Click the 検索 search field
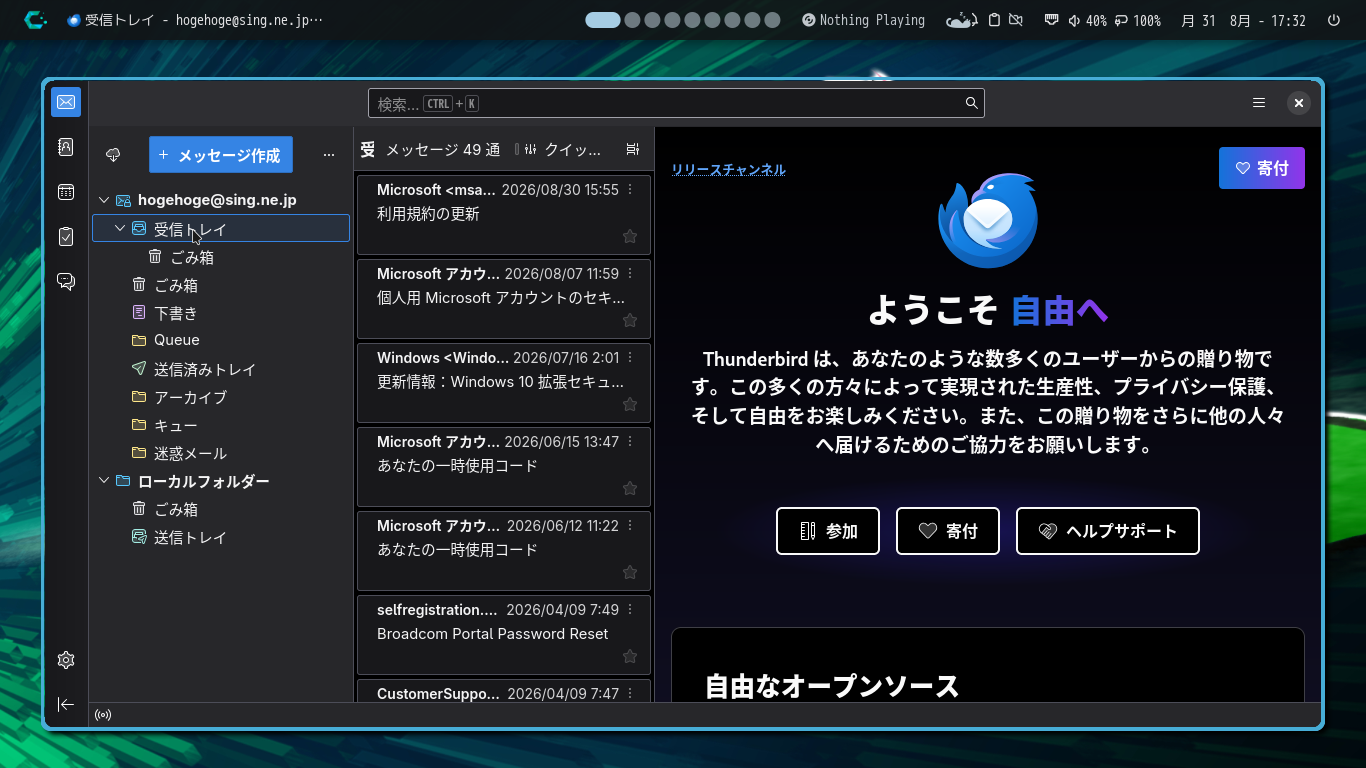The height and width of the screenshot is (768, 1366). click(x=676, y=103)
